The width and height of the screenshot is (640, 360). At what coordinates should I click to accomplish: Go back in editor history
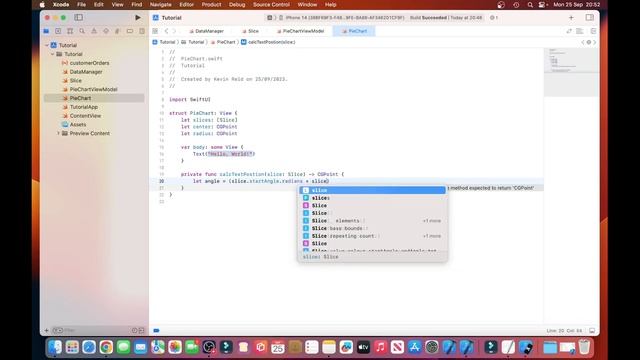pos(166,31)
